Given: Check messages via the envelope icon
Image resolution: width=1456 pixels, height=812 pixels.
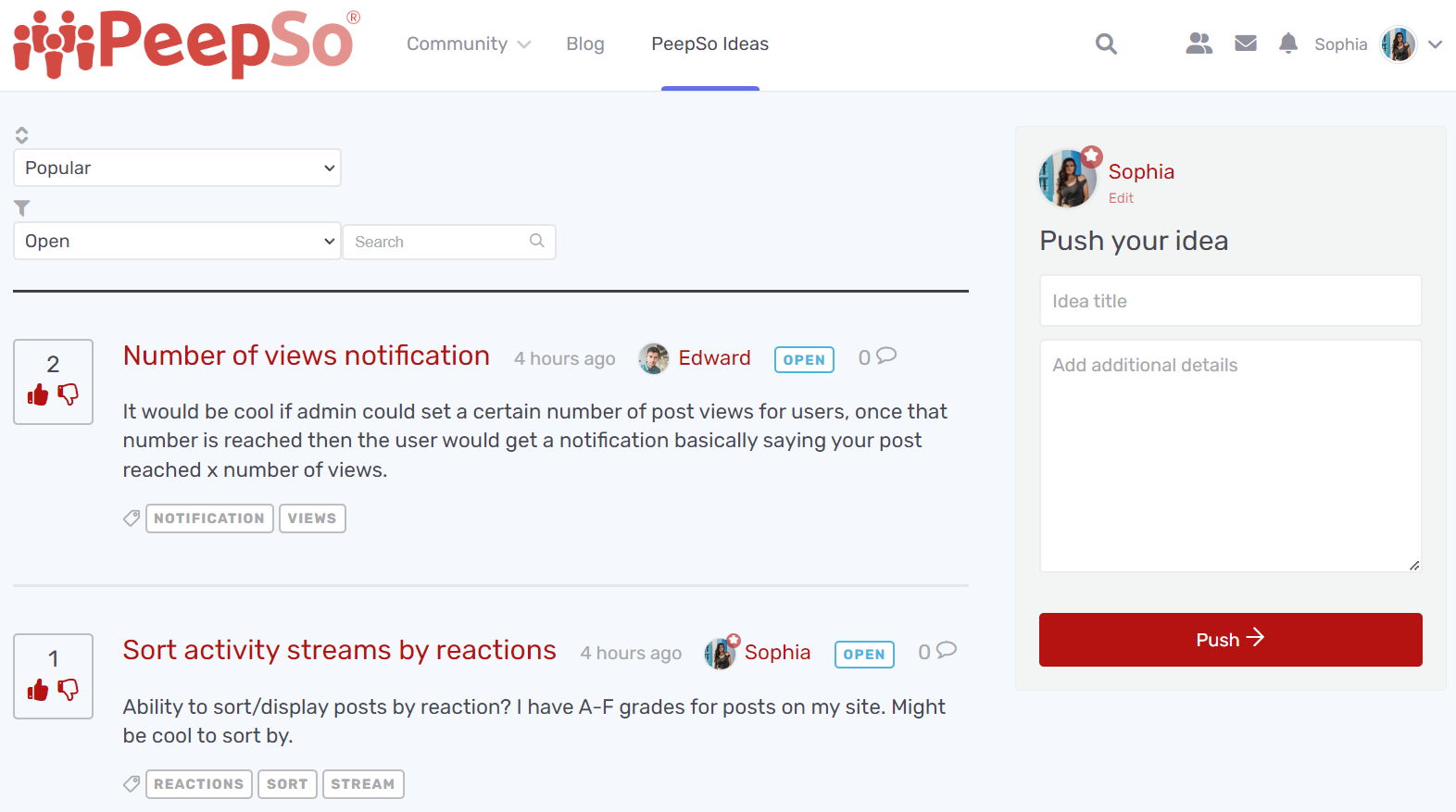Looking at the screenshot, I should (x=1245, y=42).
